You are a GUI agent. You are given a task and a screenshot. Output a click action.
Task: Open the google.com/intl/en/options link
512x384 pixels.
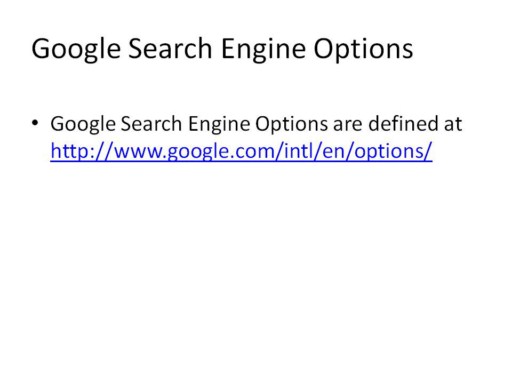pyautogui.click(x=241, y=151)
